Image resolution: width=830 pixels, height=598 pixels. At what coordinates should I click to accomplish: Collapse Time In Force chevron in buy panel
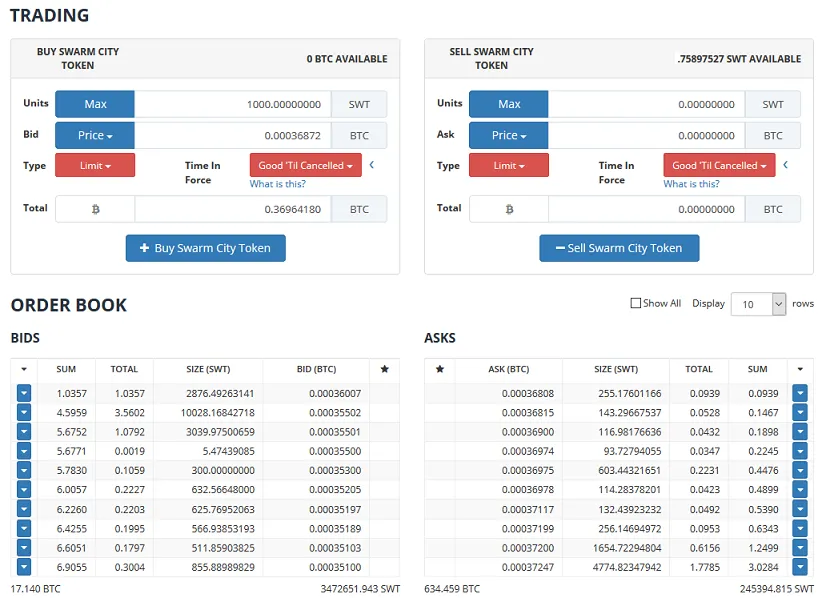click(x=372, y=165)
